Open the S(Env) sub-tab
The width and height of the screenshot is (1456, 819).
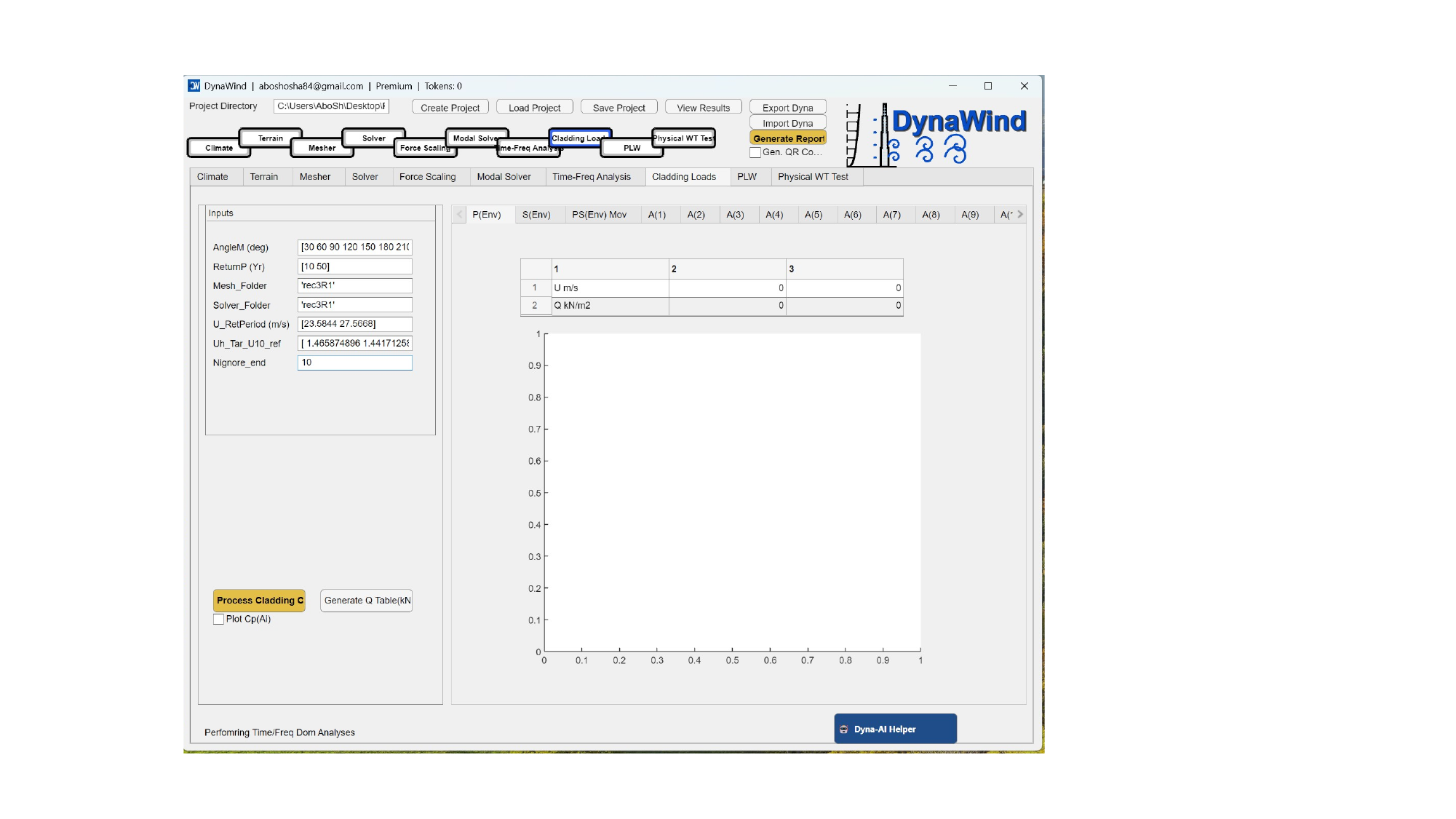536,215
